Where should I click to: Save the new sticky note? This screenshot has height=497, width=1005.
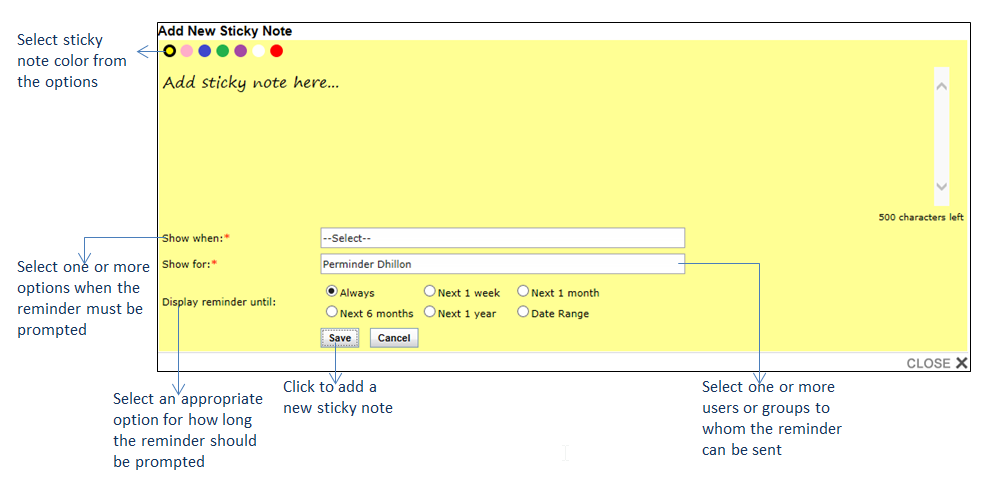(x=340, y=338)
